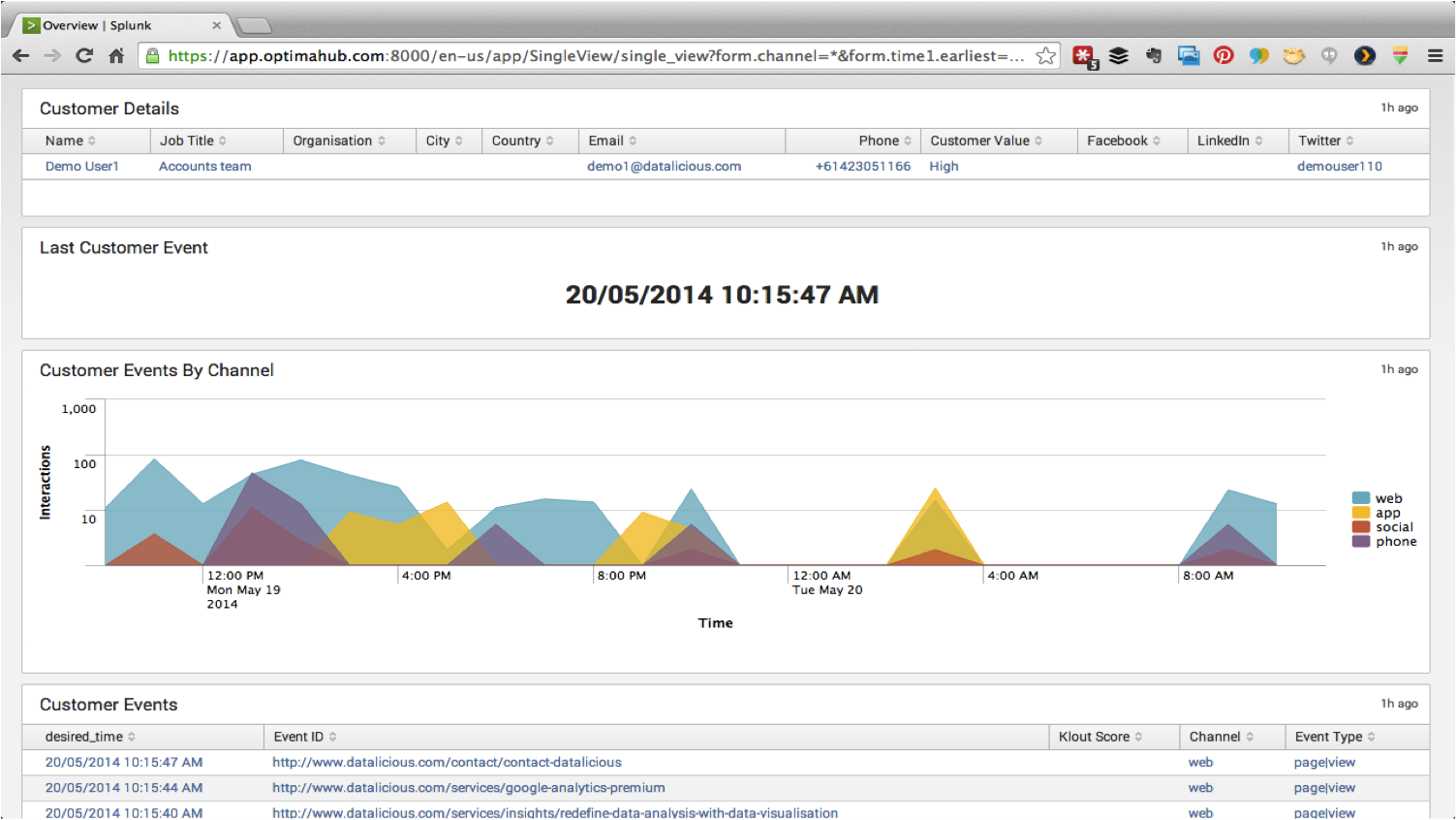Click the browser forward arrow

(52, 56)
